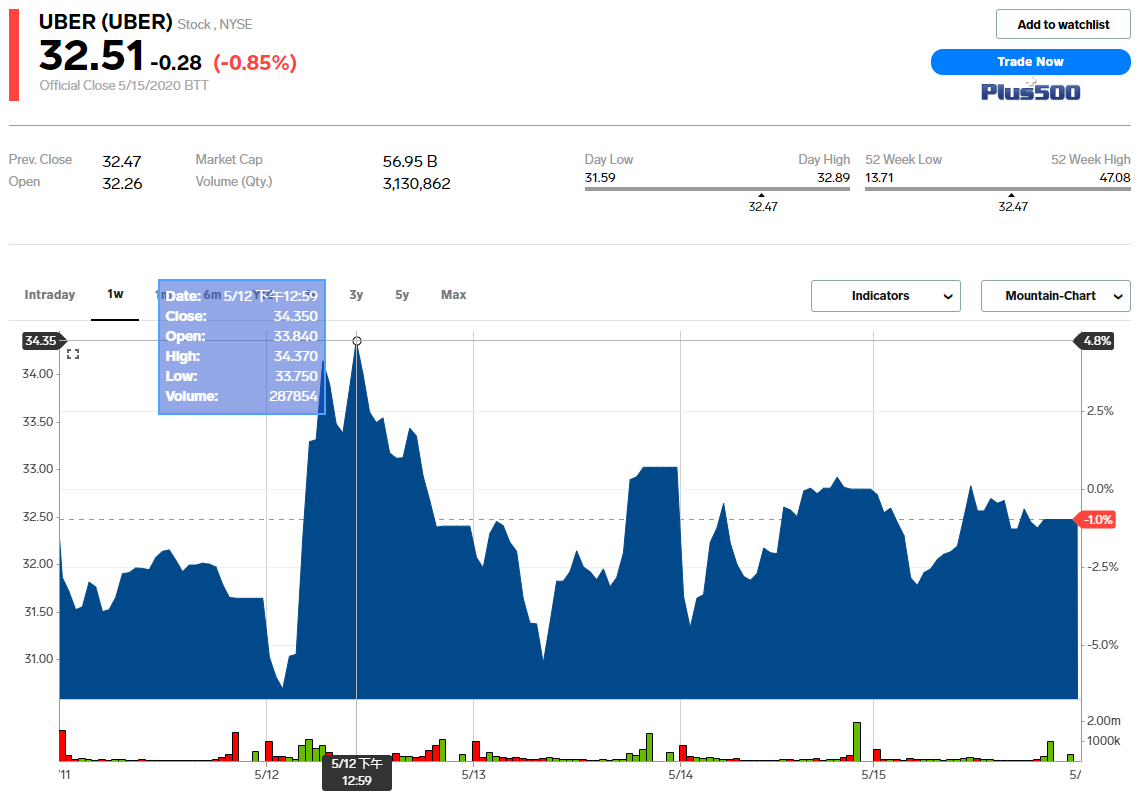The height and width of the screenshot is (800, 1148).
Task: Select the 5y time range tab
Action: [x=402, y=295]
